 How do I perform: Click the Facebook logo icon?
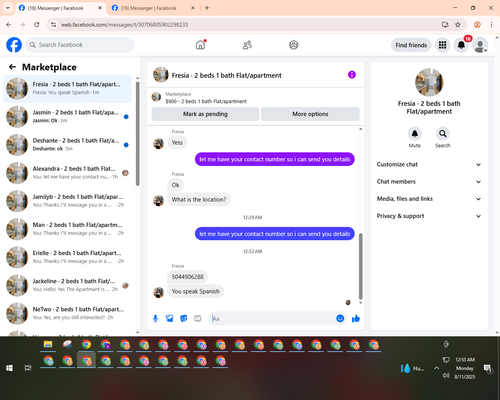click(x=14, y=45)
